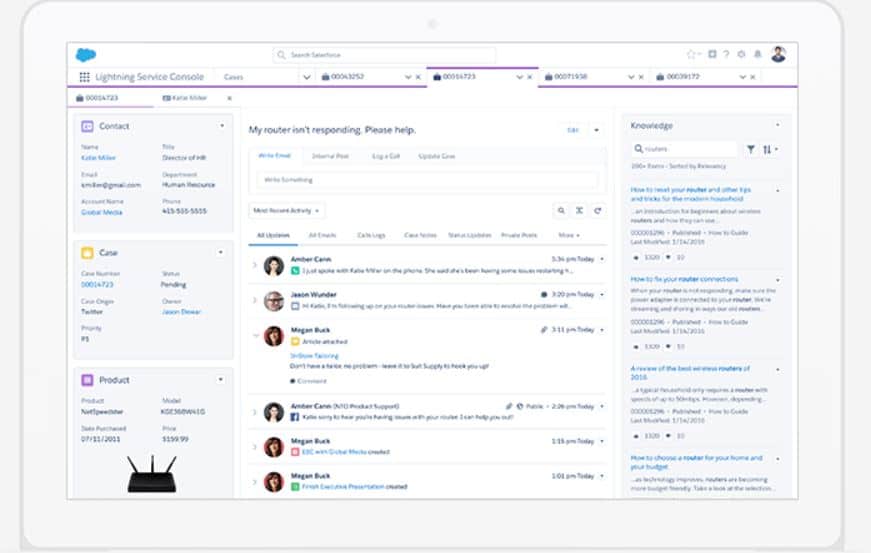Click the green task icon on the 1:01 pm post

click(x=295, y=487)
